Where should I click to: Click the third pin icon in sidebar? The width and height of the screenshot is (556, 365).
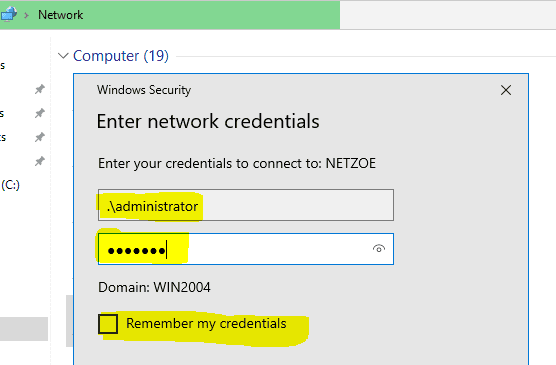point(40,137)
